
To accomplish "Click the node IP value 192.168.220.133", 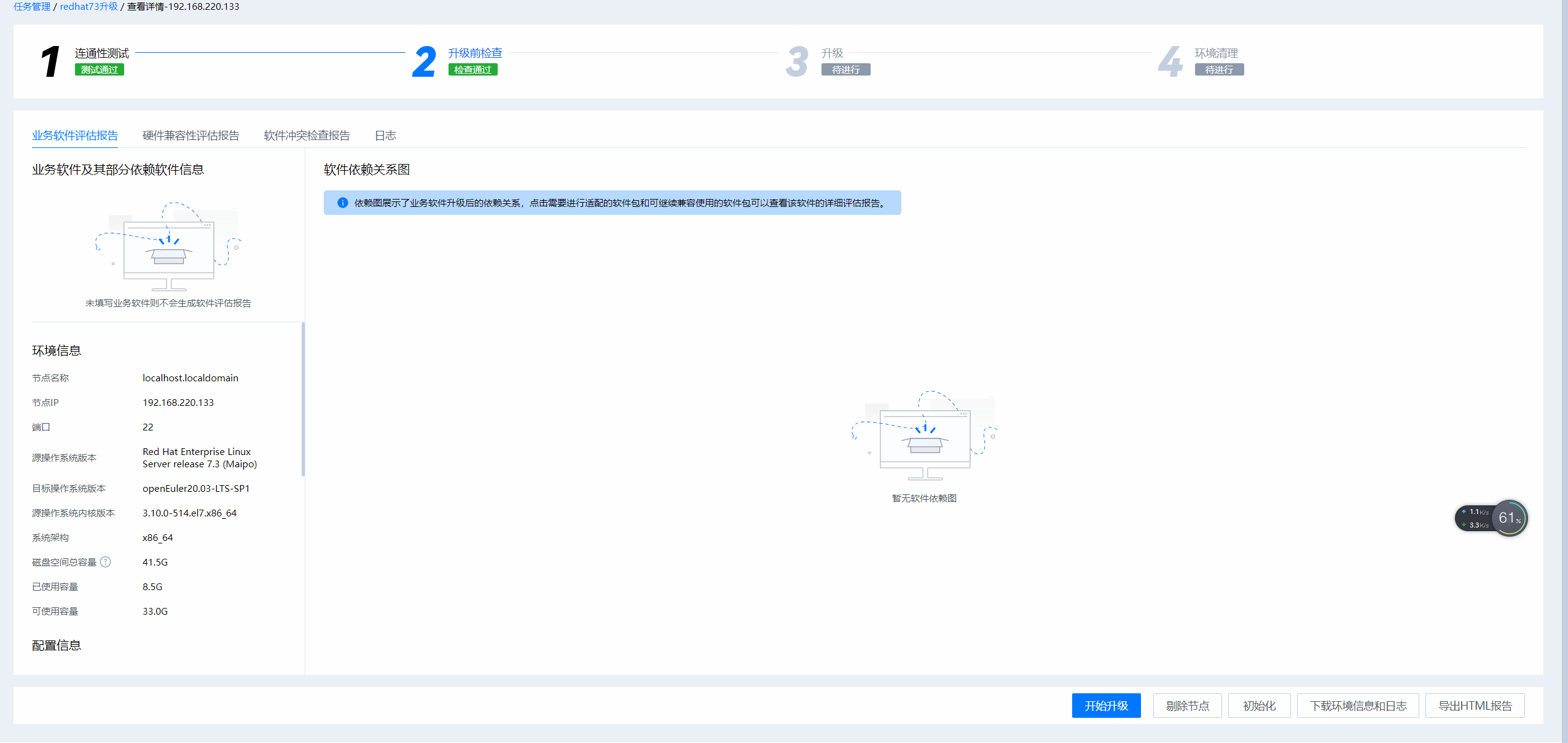I will pos(178,402).
